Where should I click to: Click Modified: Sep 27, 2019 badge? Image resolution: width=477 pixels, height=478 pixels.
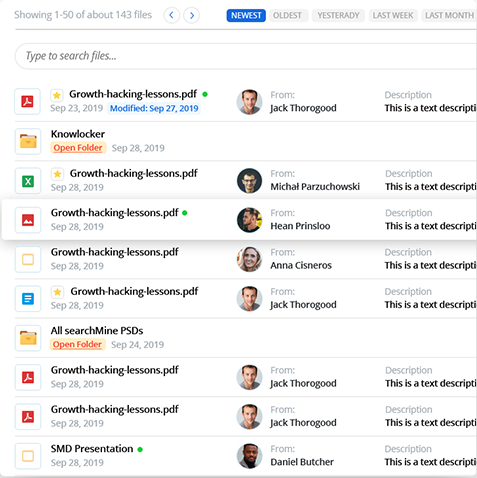coord(154,108)
